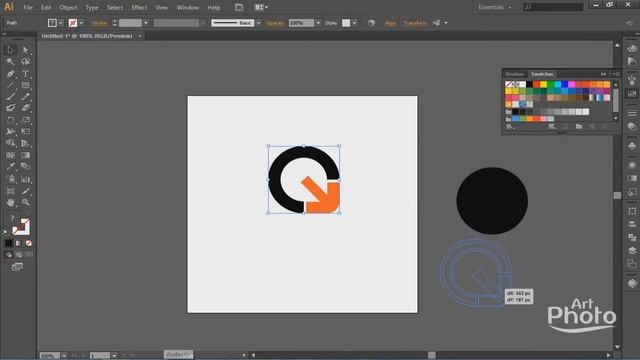Select the Pen tool
The height and width of the screenshot is (360, 640).
11,73
